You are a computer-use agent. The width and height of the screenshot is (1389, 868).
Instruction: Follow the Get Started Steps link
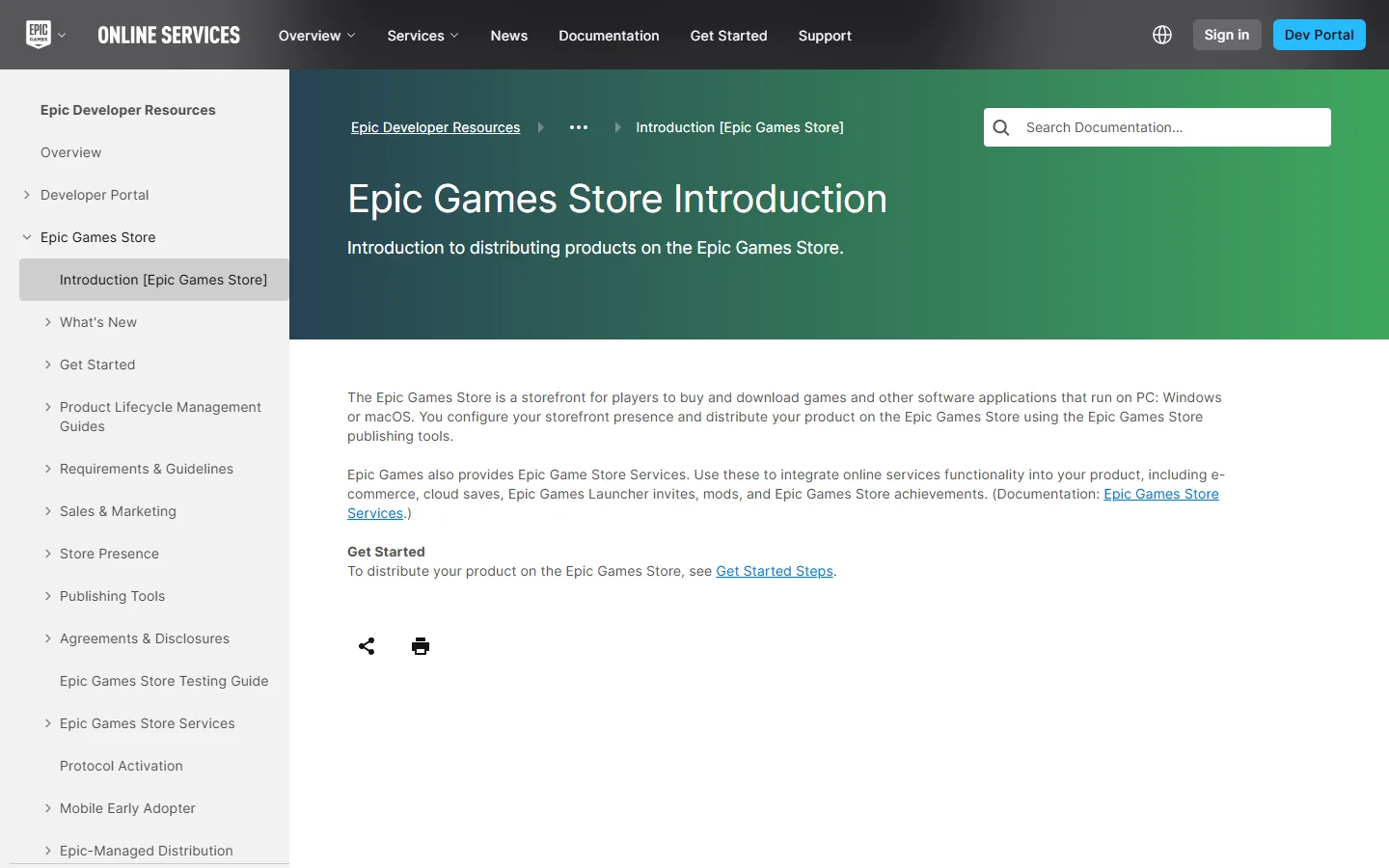click(775, 571)
